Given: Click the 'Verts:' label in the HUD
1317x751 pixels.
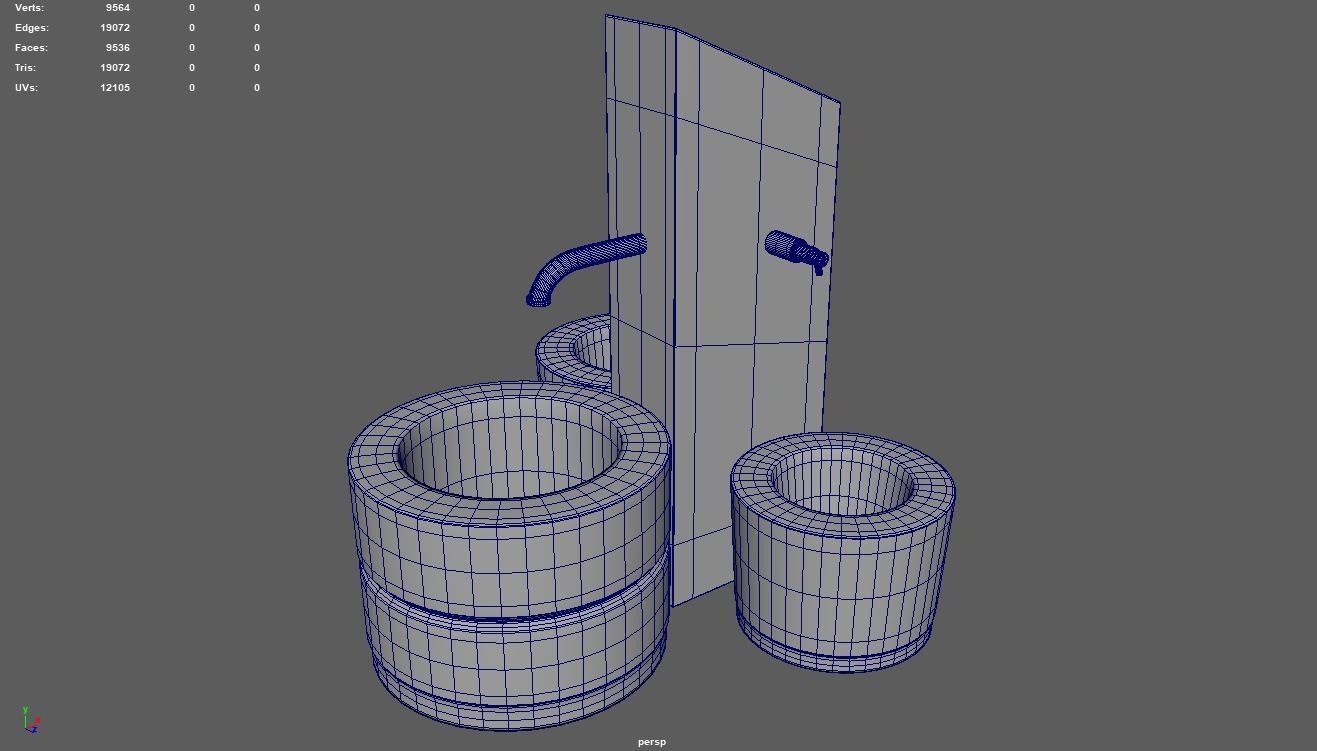Looking at the screenshot, I should [30, 8].
